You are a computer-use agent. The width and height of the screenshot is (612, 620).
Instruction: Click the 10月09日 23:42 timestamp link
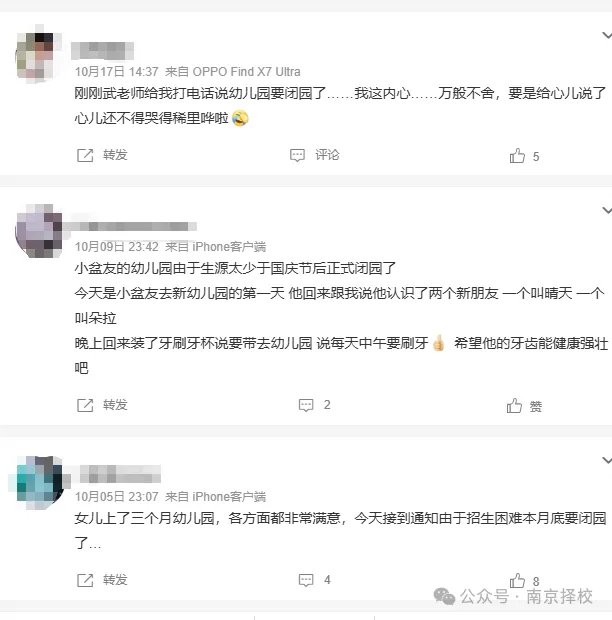[117, 247]
